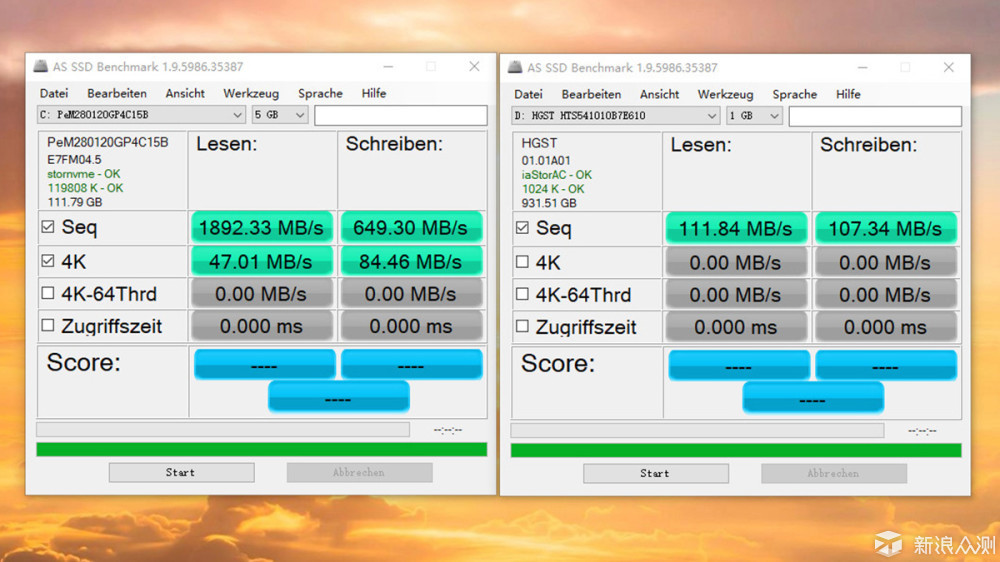Minimize the right AS SSD Benchmark window
1000x562 pixels.
(860, 68)
